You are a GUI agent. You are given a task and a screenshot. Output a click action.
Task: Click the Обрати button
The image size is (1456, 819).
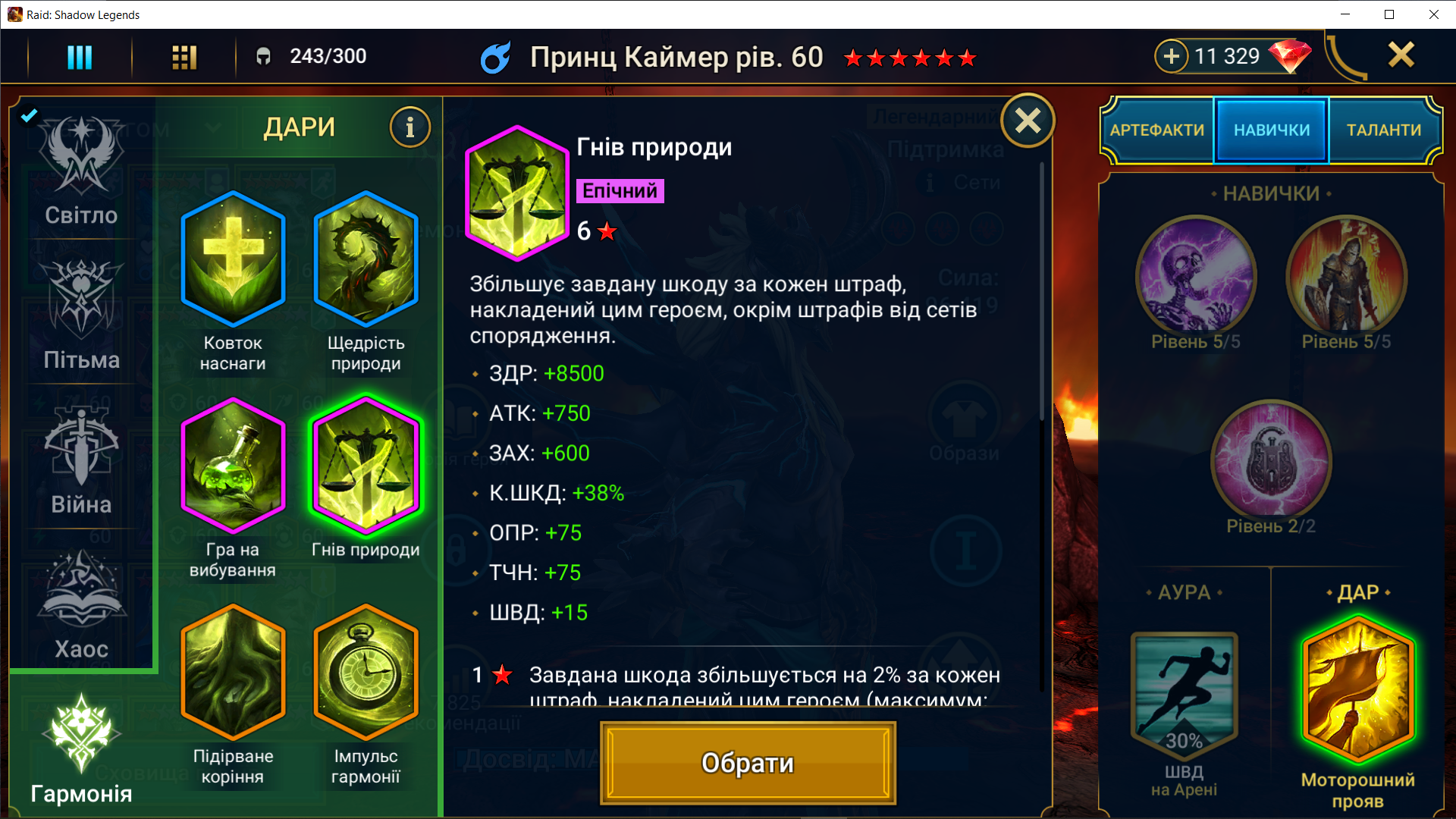(748, 763)
